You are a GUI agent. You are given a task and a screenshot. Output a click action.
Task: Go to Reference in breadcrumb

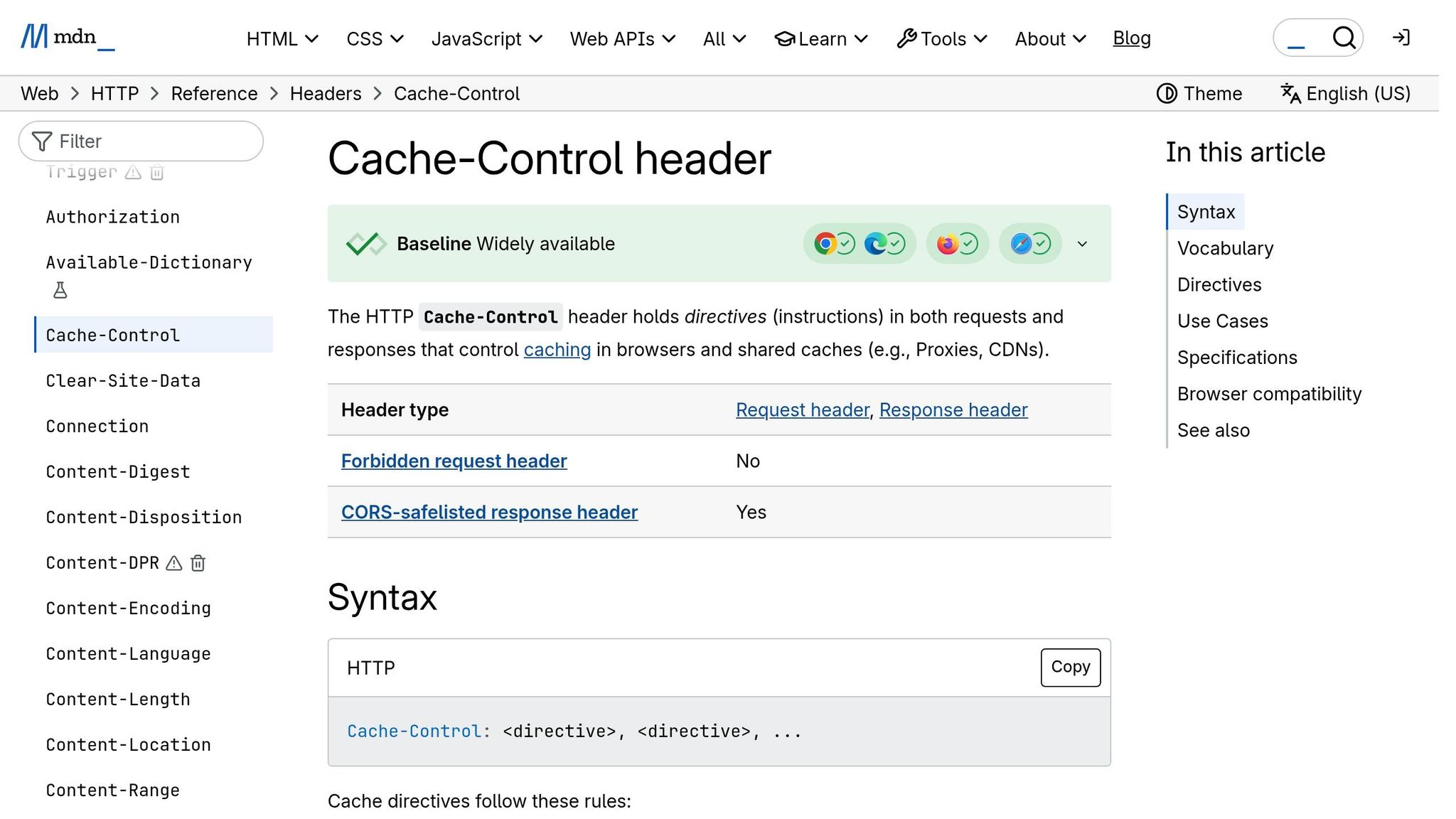pyautogui.click(x=214, y=93)
